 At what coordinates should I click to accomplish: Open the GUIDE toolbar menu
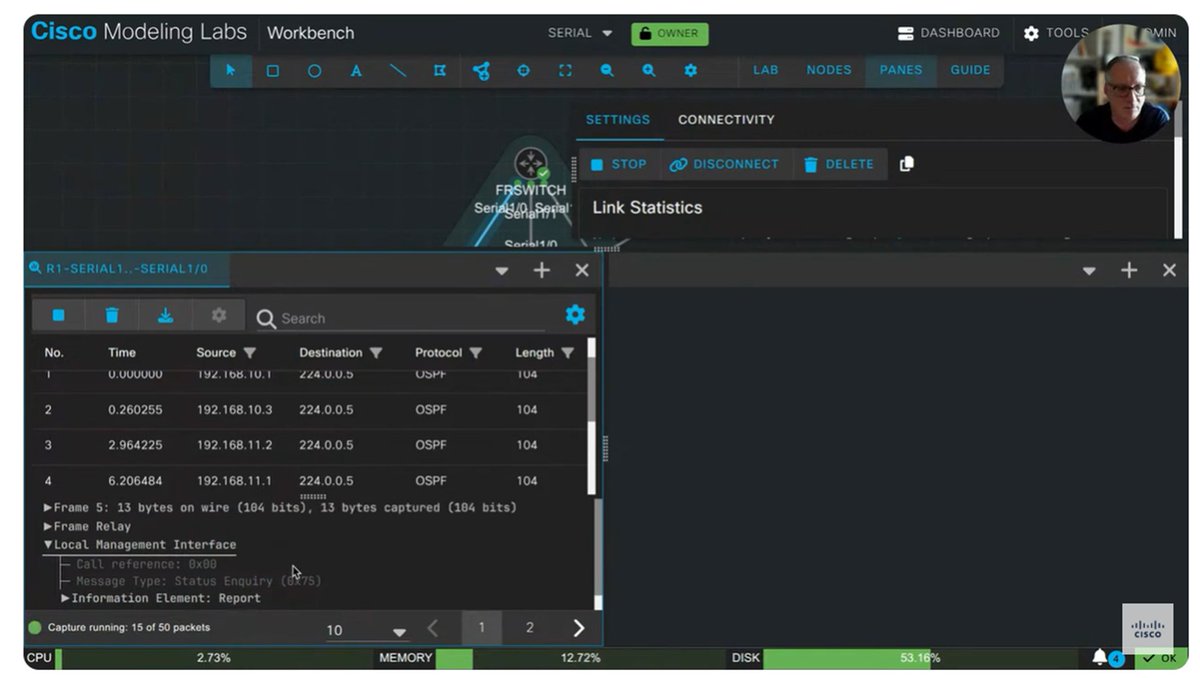point(970,70)
